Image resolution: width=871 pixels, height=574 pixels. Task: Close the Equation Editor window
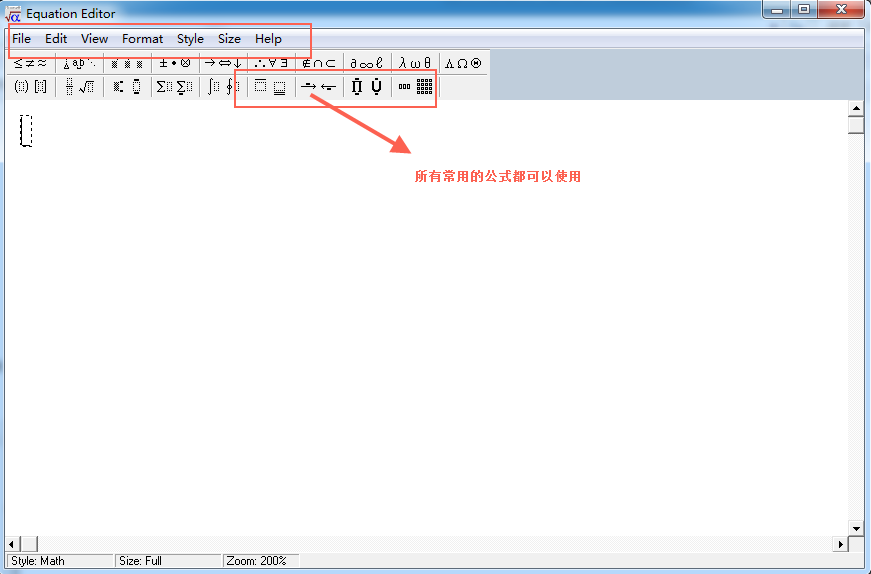click(x=841, y=9)
